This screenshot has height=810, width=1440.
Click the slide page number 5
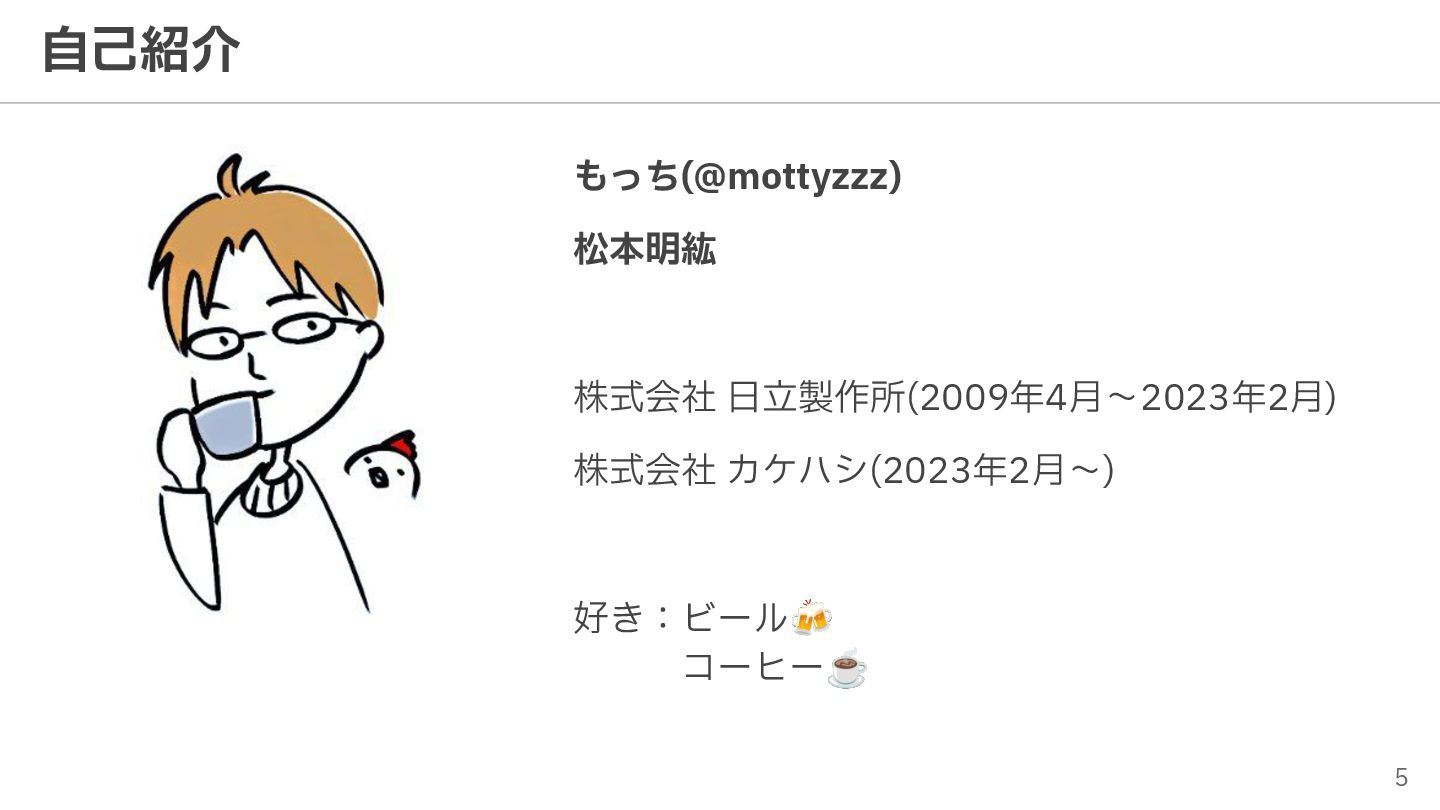(1402, 777)
